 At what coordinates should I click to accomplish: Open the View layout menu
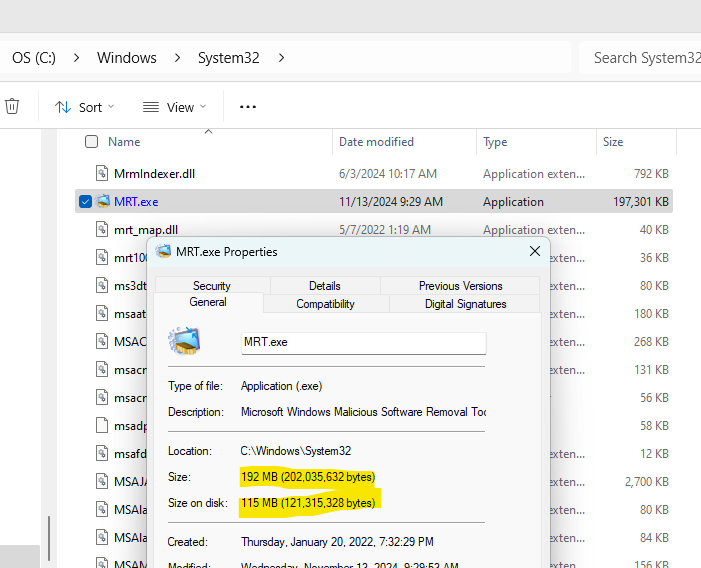(174, 107)
